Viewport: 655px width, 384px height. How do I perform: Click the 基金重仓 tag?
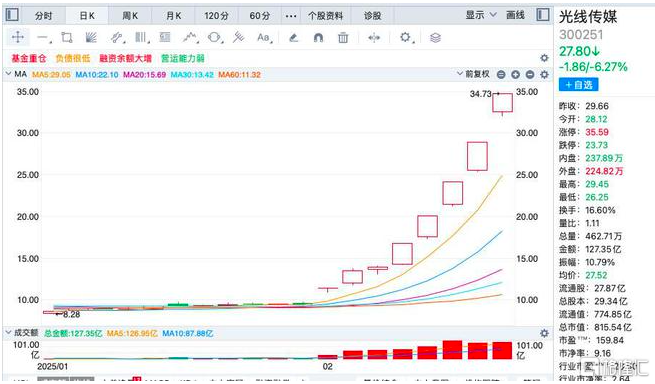click(28, 58)
